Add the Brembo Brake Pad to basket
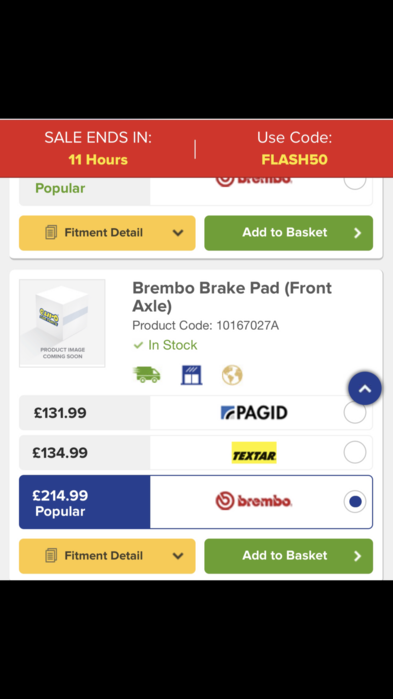This screenshot has width=393, height=699. [x=288, y=556]
